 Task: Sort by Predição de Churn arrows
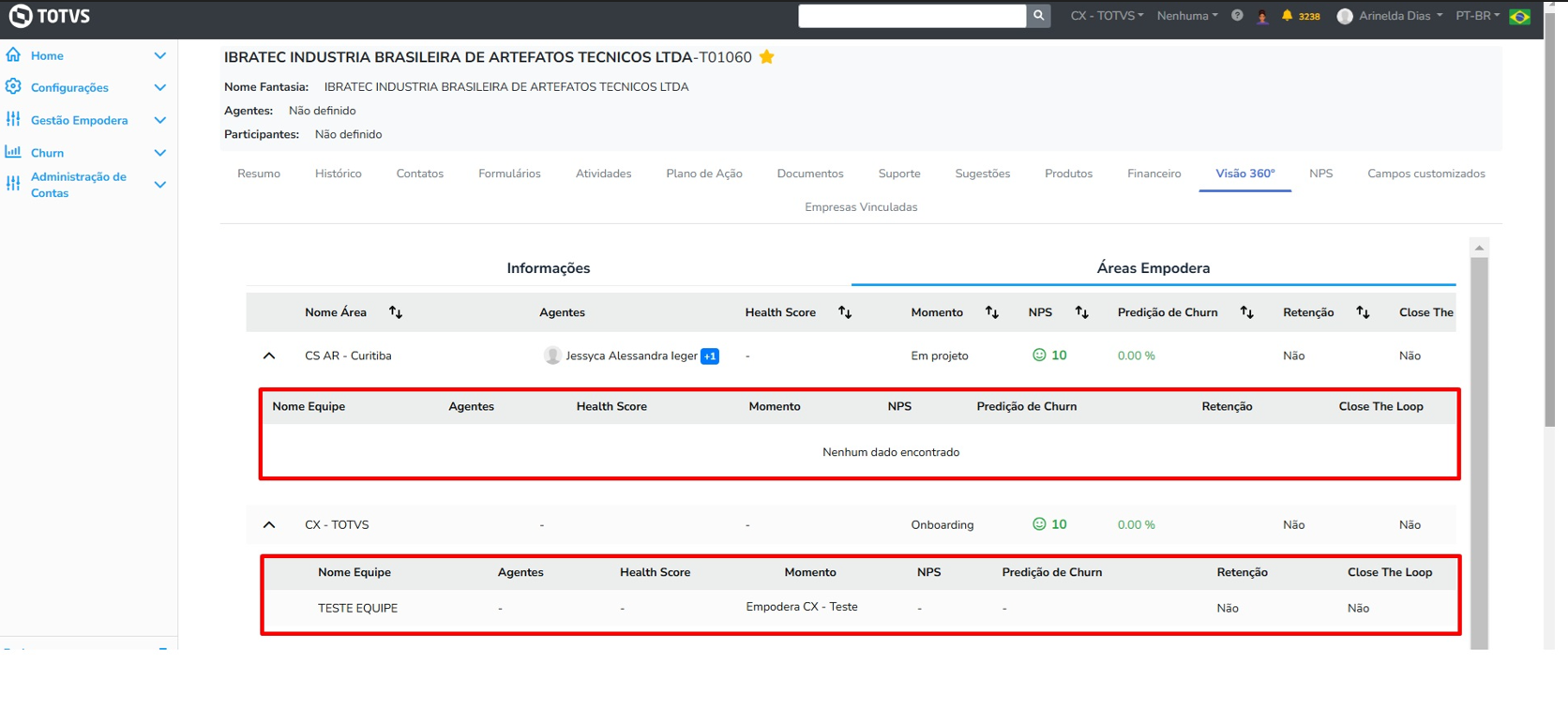(x=1247, y=312)
